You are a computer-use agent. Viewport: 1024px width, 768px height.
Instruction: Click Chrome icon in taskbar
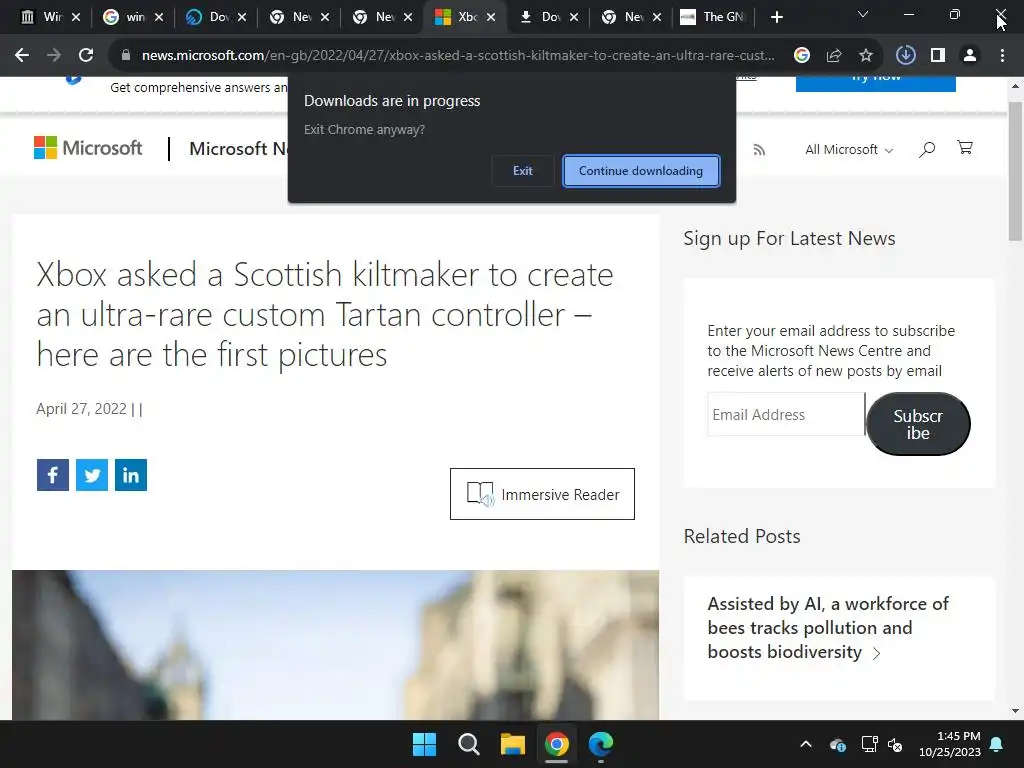[556, 744]
